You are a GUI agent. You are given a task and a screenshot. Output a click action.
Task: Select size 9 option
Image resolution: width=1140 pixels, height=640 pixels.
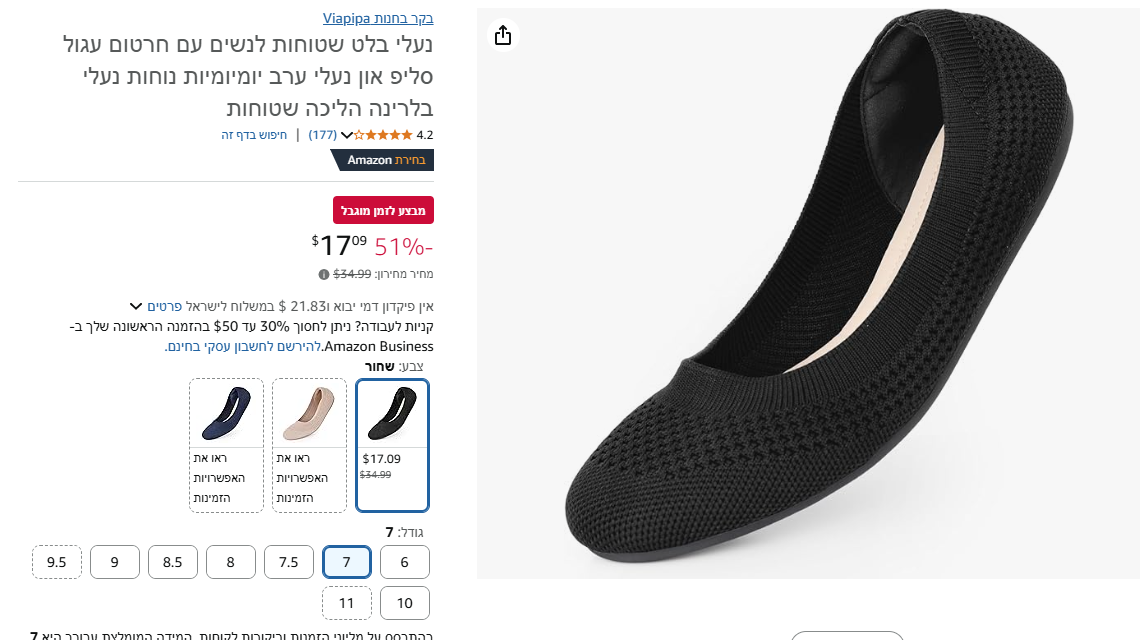click(115, 562)
